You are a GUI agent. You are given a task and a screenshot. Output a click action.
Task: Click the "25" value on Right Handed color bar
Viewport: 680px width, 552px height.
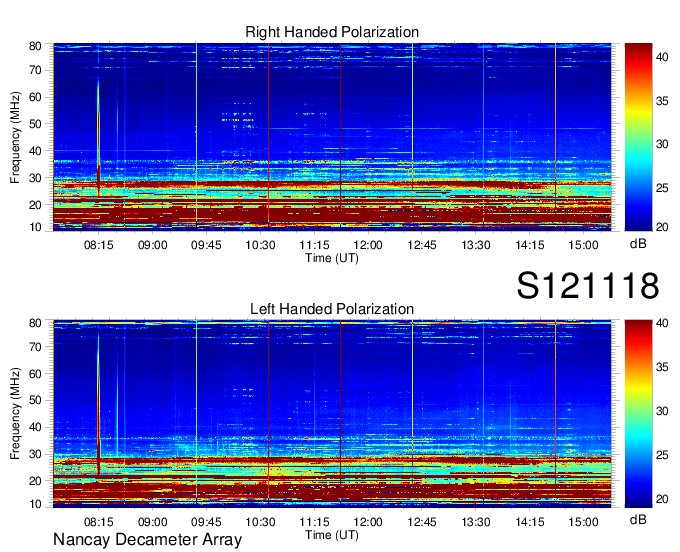(x=662, y=189)
